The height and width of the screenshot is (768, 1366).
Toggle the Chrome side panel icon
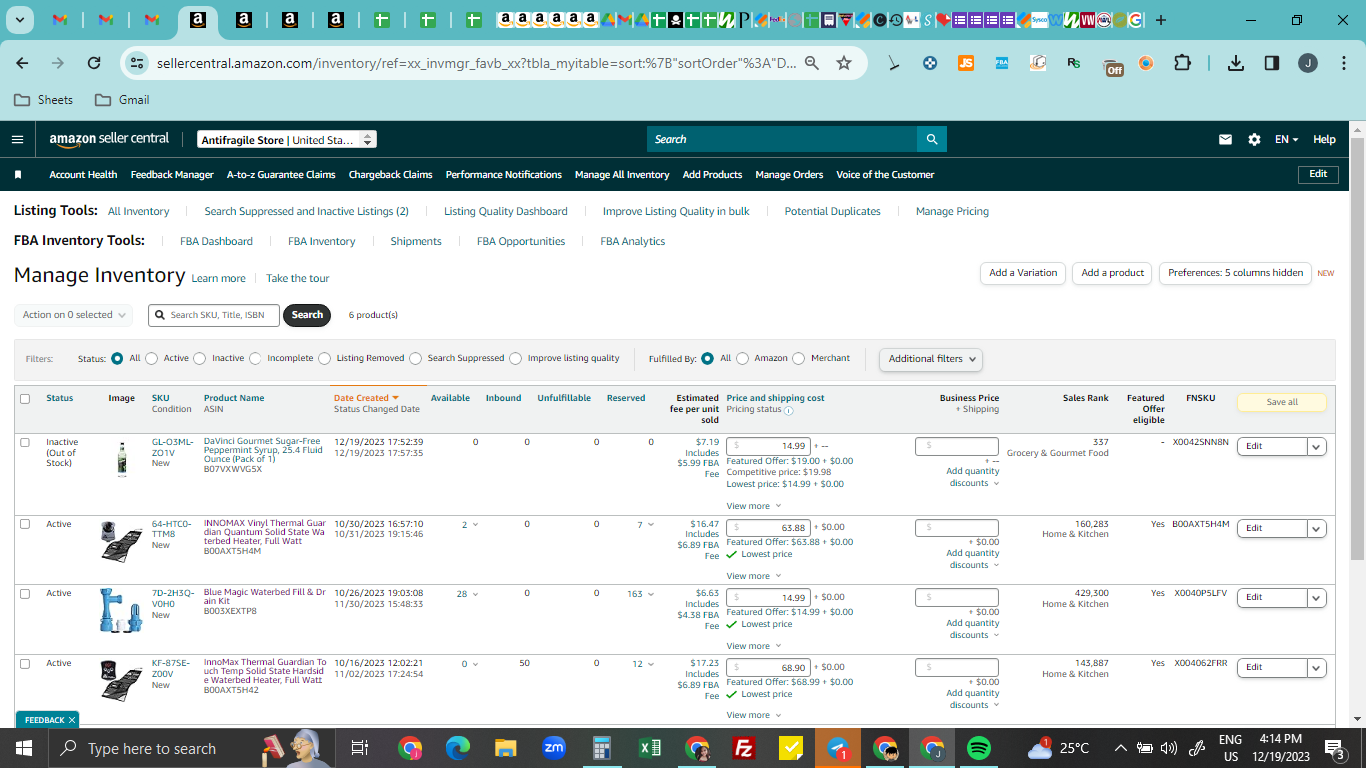coord(1272,63)
